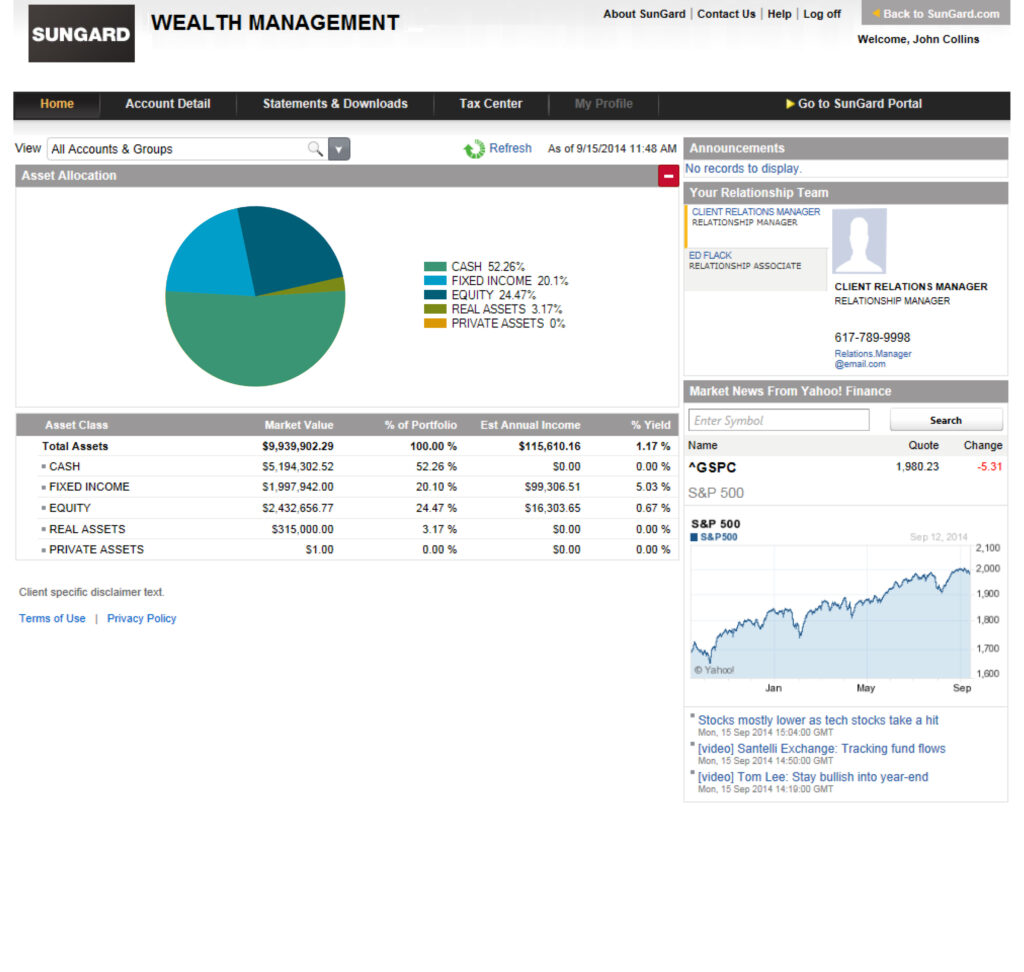Open the About SunGard link
The width and height of the screenshot is (1024, 972).
click(644, 14)
